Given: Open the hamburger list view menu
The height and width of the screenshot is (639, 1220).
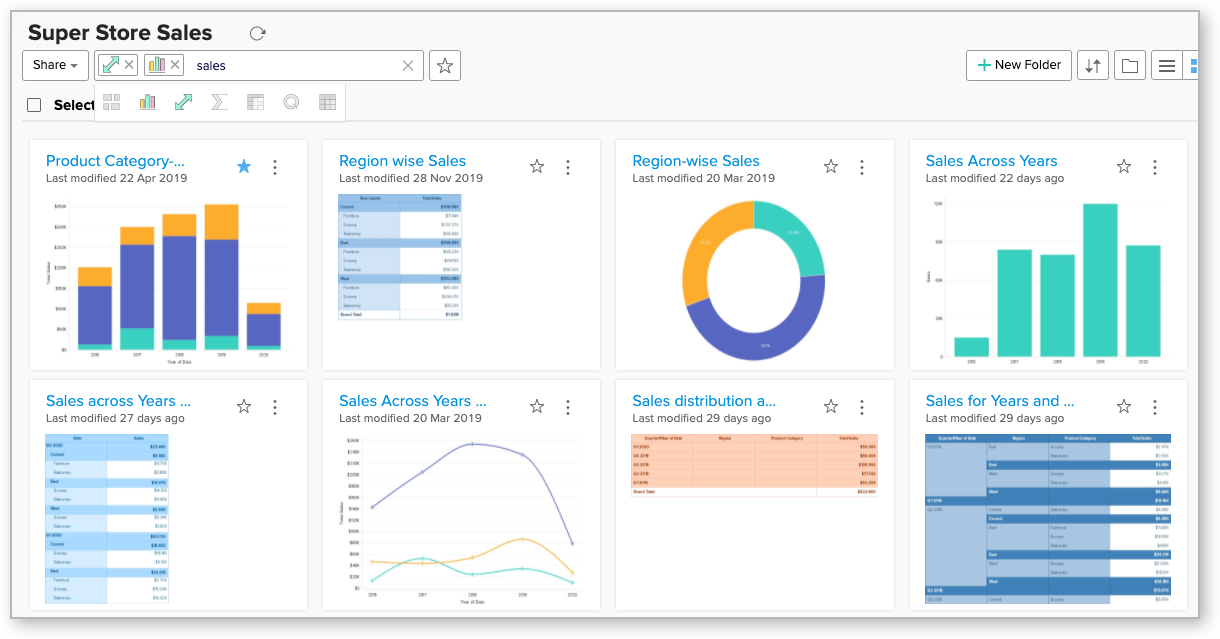Looking at the screenshot, I should (x=1167, y=65).
